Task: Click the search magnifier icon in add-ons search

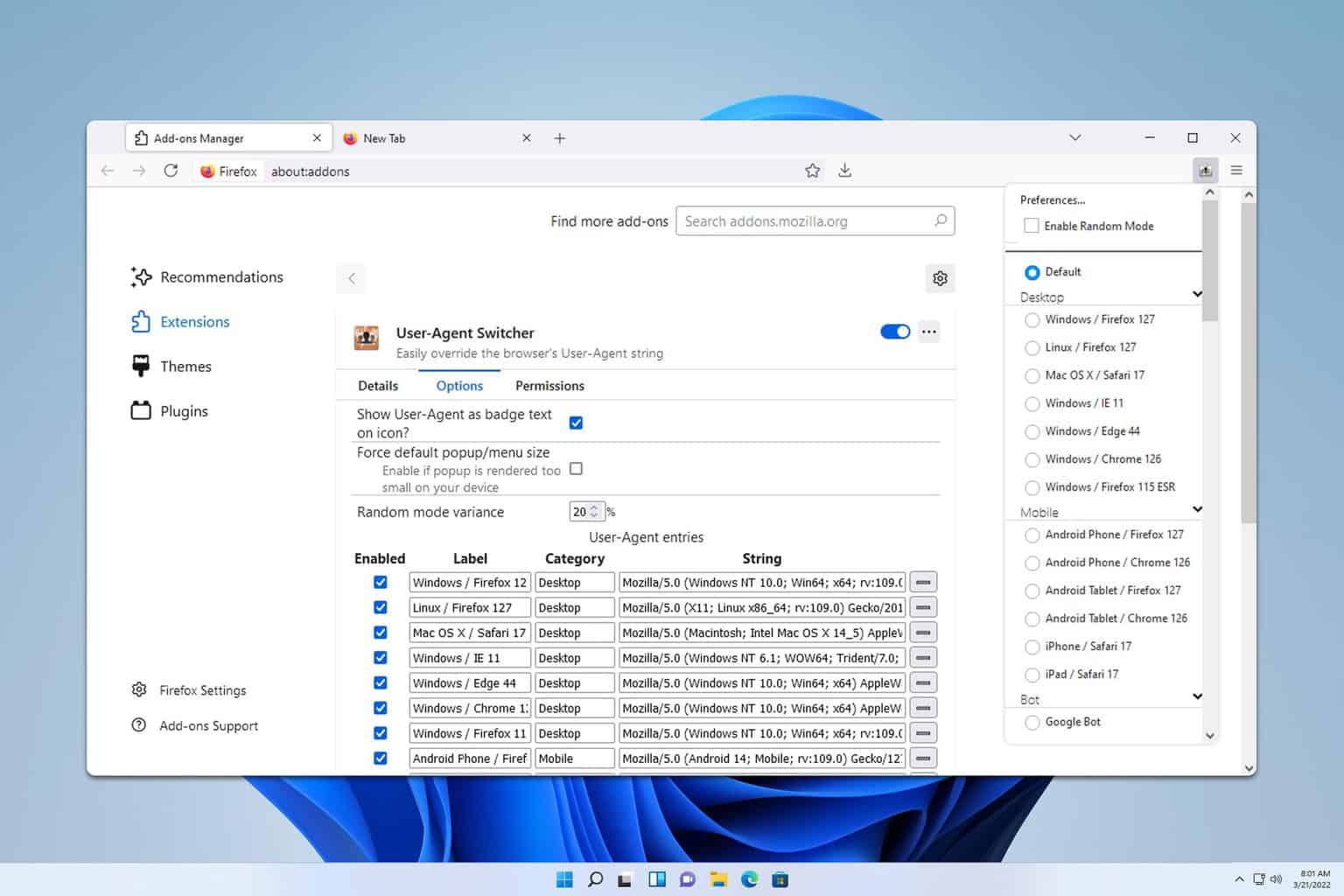Action: (940, 220)
